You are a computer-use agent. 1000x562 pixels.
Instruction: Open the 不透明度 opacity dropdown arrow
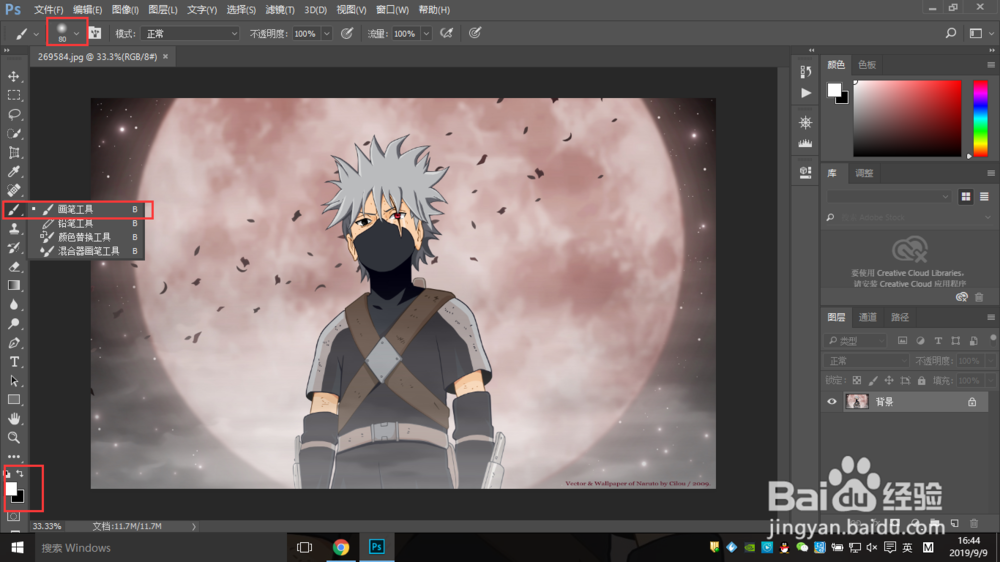(x=327, y=34)
